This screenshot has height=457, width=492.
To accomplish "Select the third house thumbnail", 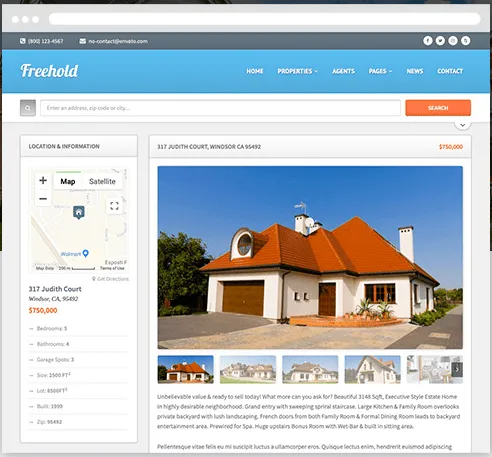I will 310,369.
